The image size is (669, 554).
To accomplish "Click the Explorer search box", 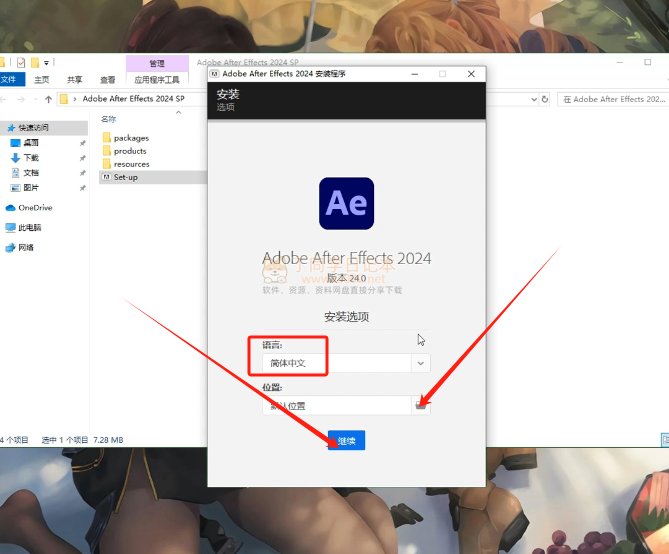I will [x=613, y=99].
